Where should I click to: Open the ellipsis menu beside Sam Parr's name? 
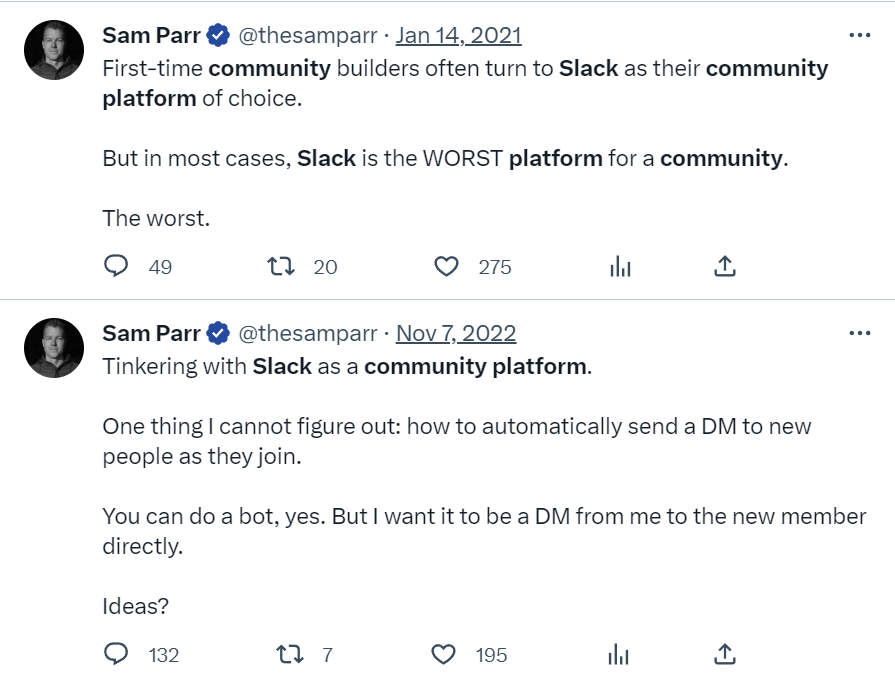pos(858,33)
